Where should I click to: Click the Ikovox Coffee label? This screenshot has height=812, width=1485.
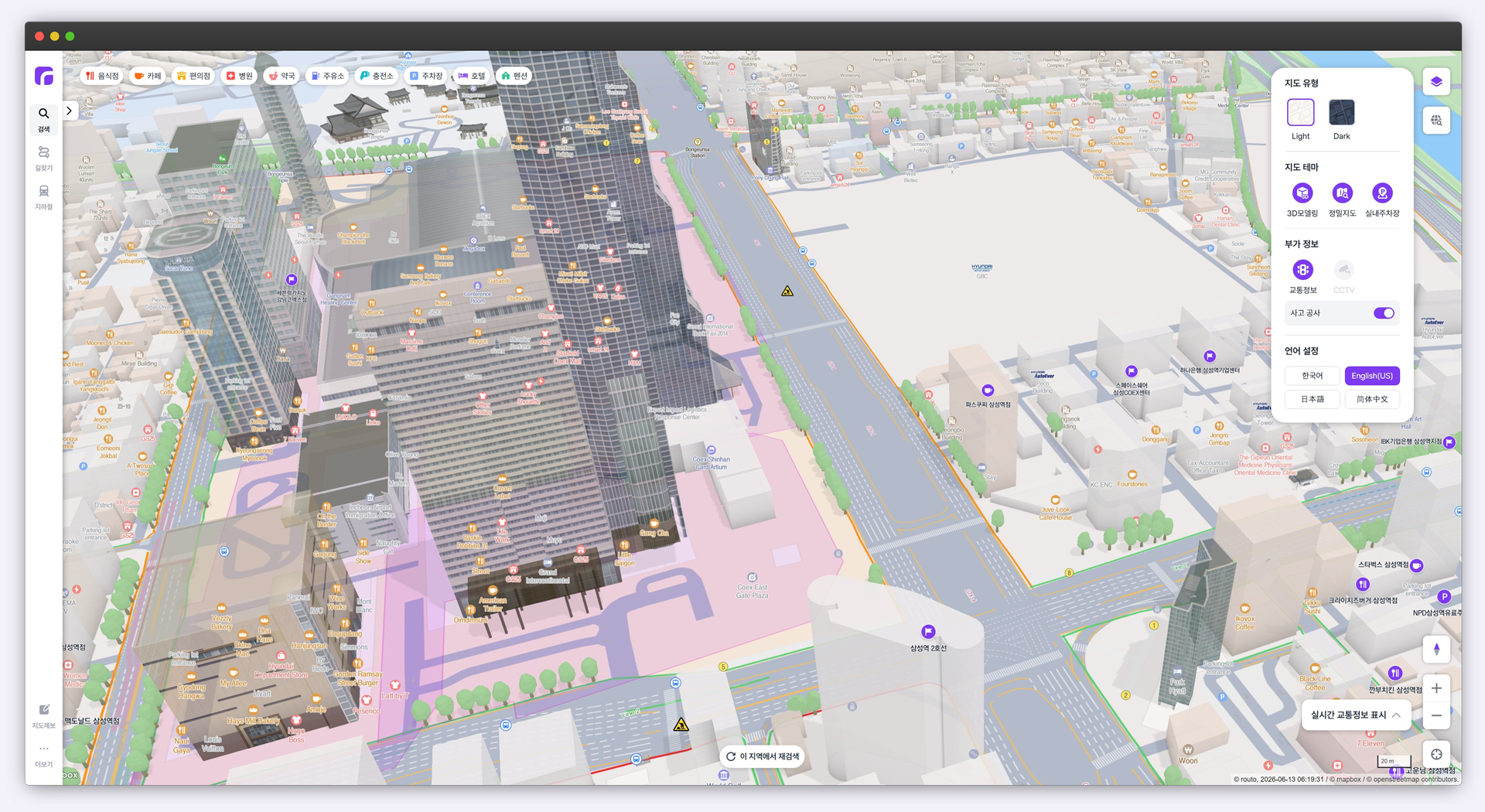pos(1244,623)
